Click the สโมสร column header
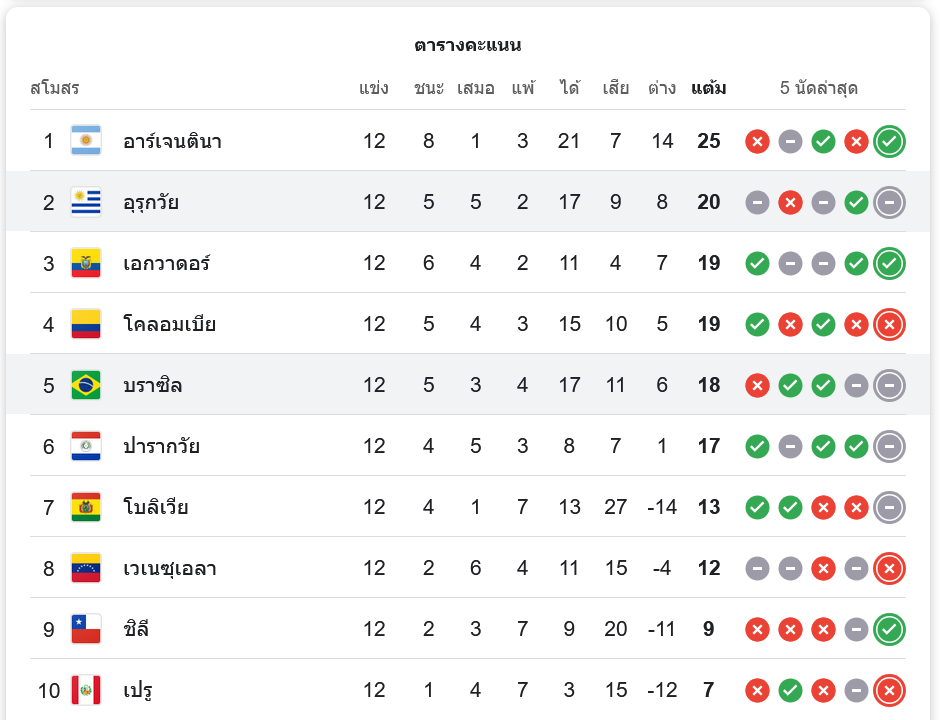This screenshot has height=720, width=940. coord(55,88)
